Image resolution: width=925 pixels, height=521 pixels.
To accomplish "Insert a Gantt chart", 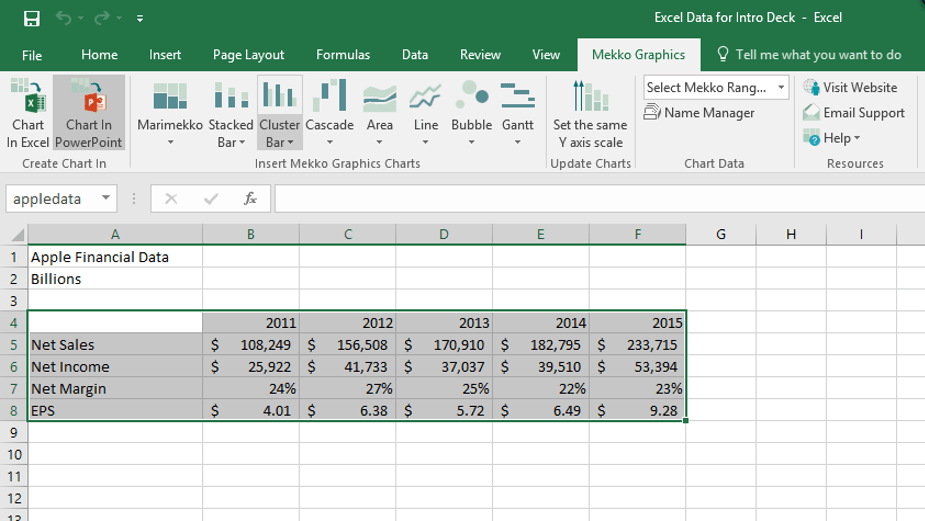I will 517,112.
